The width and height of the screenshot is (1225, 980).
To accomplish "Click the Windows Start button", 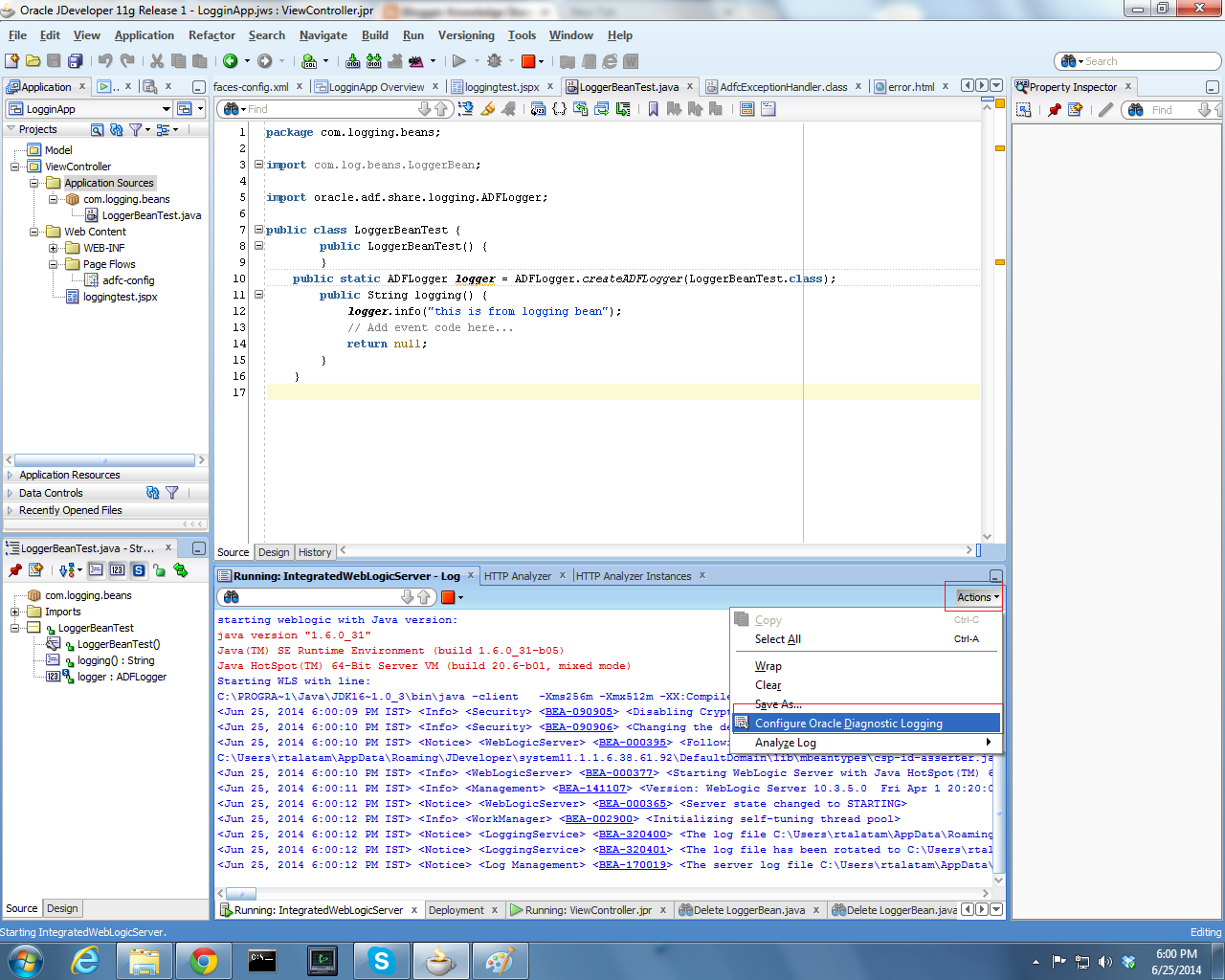I will click(26, 960).
